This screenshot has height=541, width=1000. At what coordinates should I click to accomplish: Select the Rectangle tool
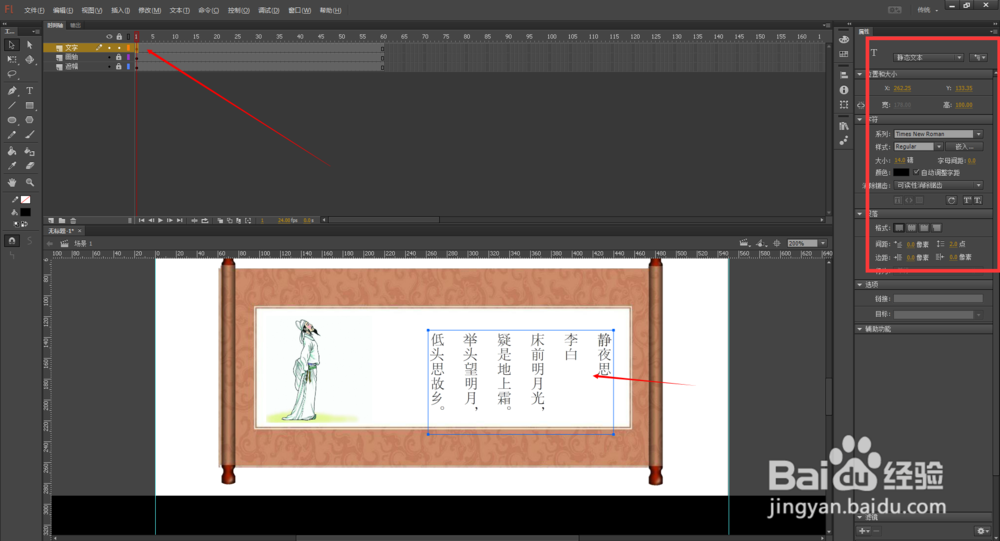[x=29, y=105]
